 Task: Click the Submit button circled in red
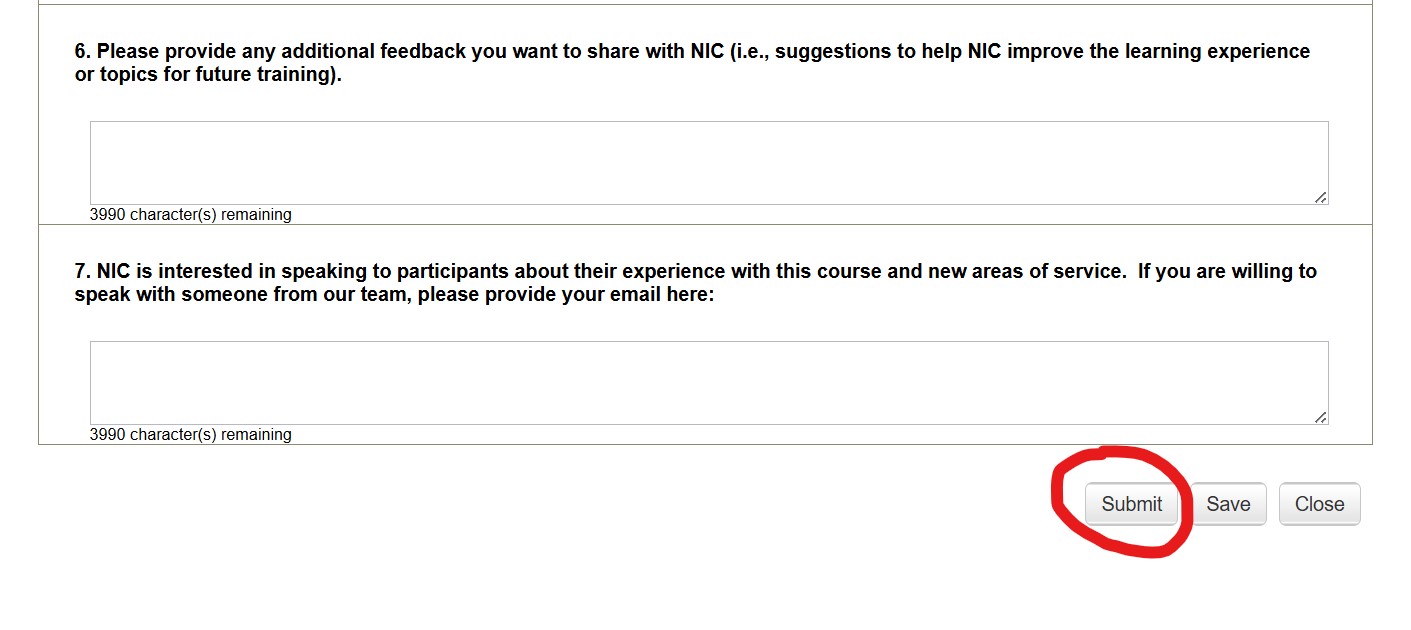pos(1132,504)
